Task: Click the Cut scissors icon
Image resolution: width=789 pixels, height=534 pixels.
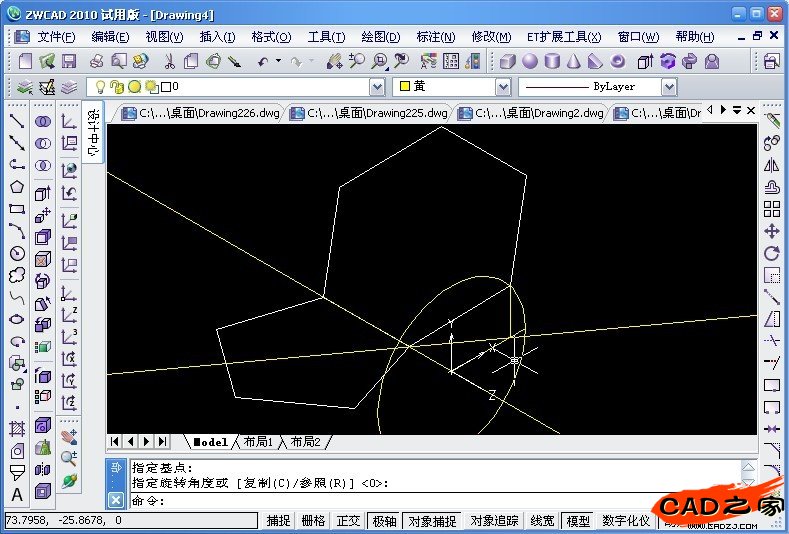Action: (169, 61)
